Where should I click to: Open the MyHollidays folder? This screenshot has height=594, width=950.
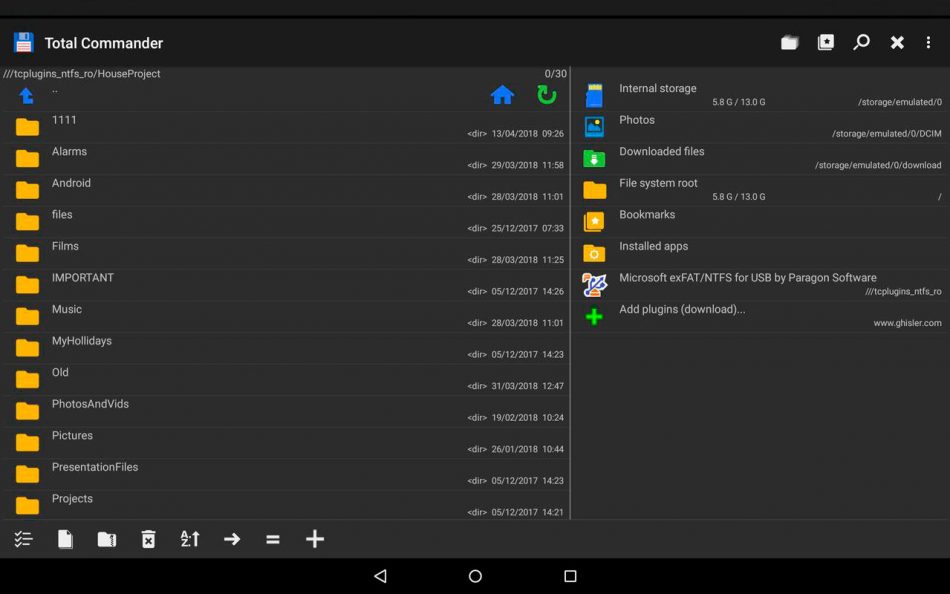pyautogui.click(x=287, y=347)
